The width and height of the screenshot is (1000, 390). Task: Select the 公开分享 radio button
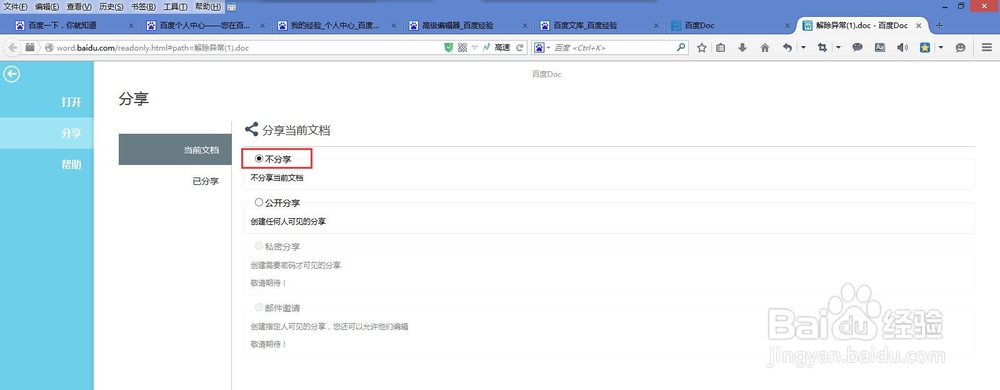(x=259, y=202)
